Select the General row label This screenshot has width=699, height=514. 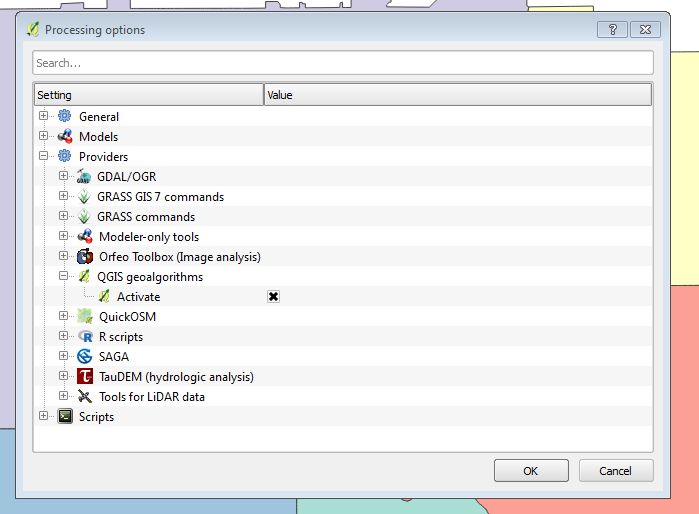[99, 117]
